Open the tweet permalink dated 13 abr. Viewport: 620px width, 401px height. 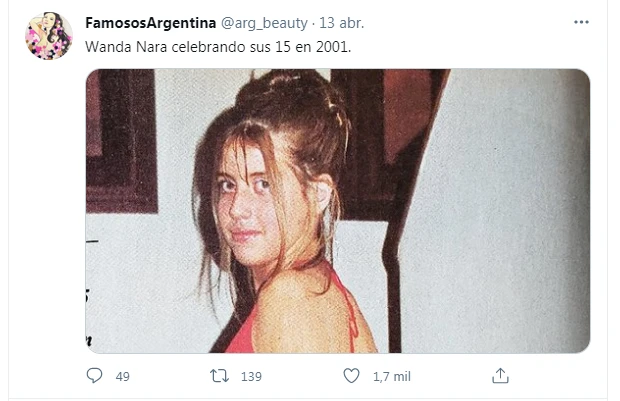pos(342,23)
